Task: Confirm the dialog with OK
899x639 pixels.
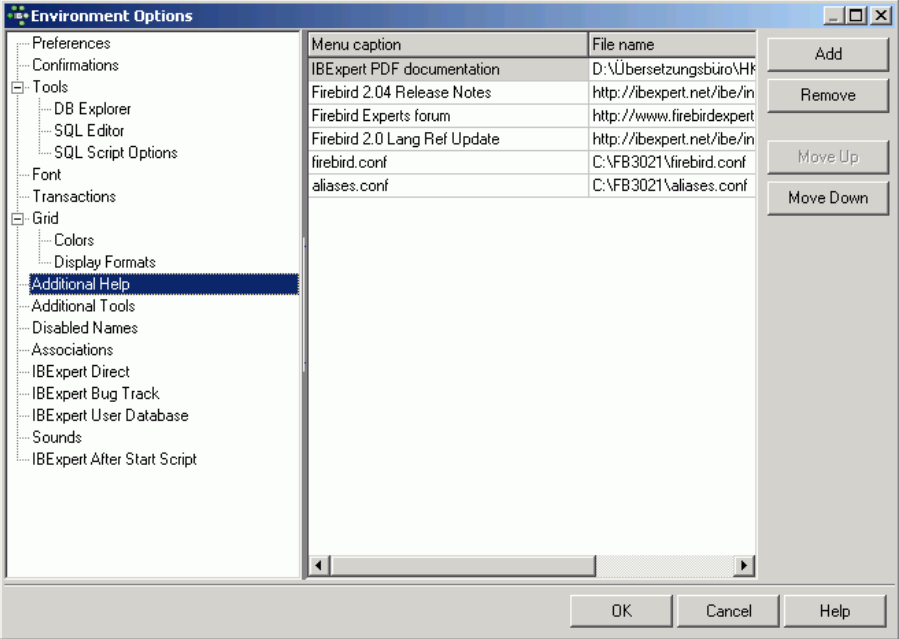Action: tap(621, 611)
